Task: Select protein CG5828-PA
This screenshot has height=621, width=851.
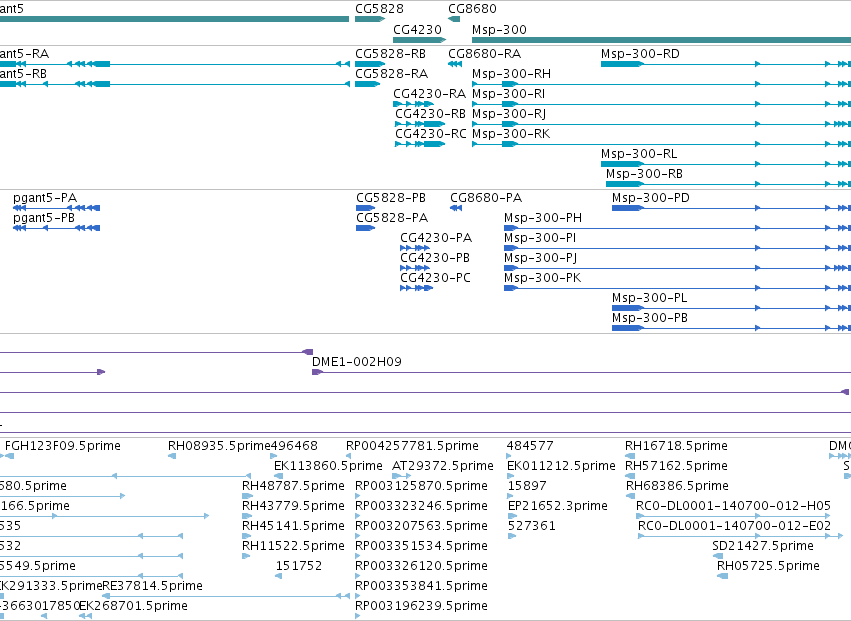Action: [392, 218]
